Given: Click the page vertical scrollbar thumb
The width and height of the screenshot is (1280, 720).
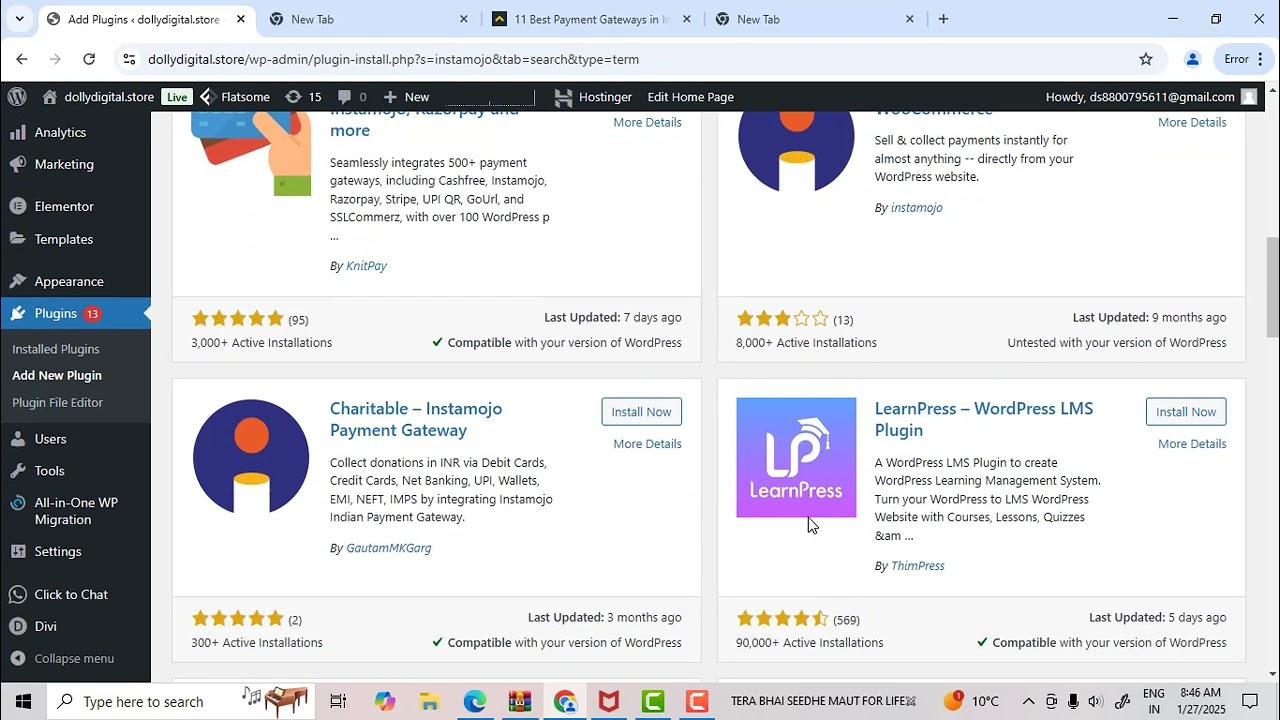Looking at the screenshot, I should [1272, 287].
